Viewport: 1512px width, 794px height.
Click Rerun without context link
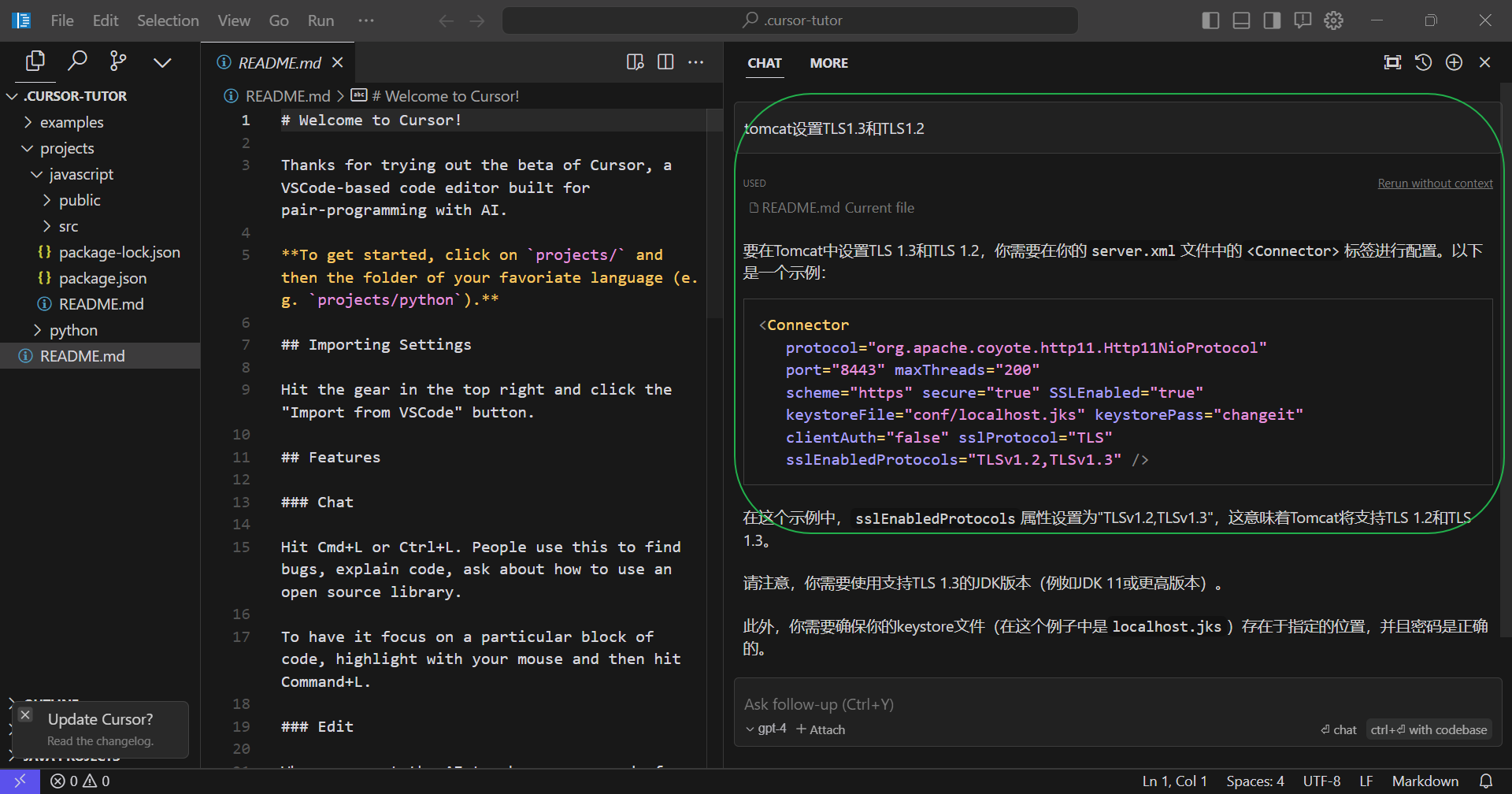point(1435,184)
